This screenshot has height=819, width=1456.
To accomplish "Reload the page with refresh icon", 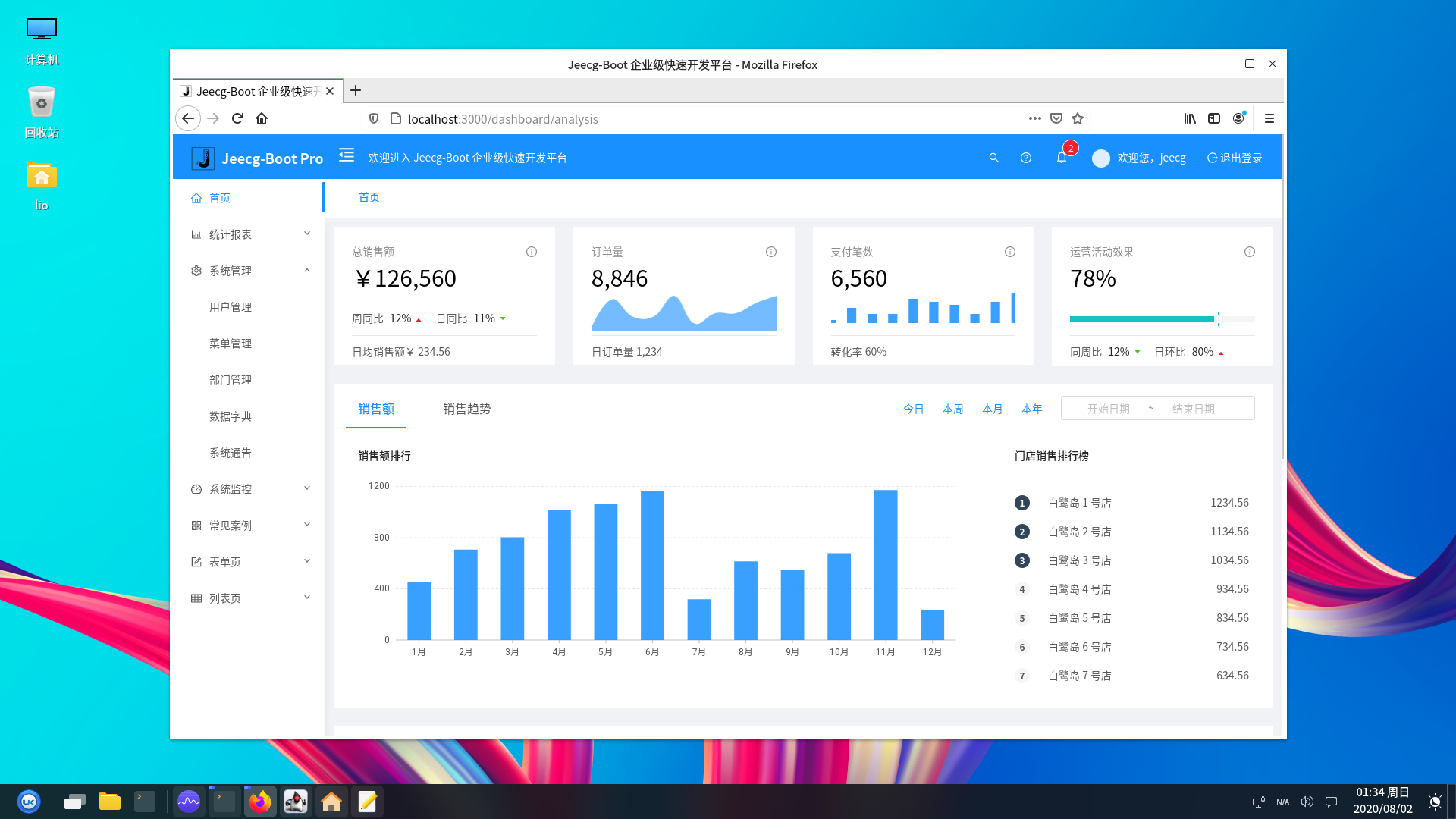I will click(237, 118).
